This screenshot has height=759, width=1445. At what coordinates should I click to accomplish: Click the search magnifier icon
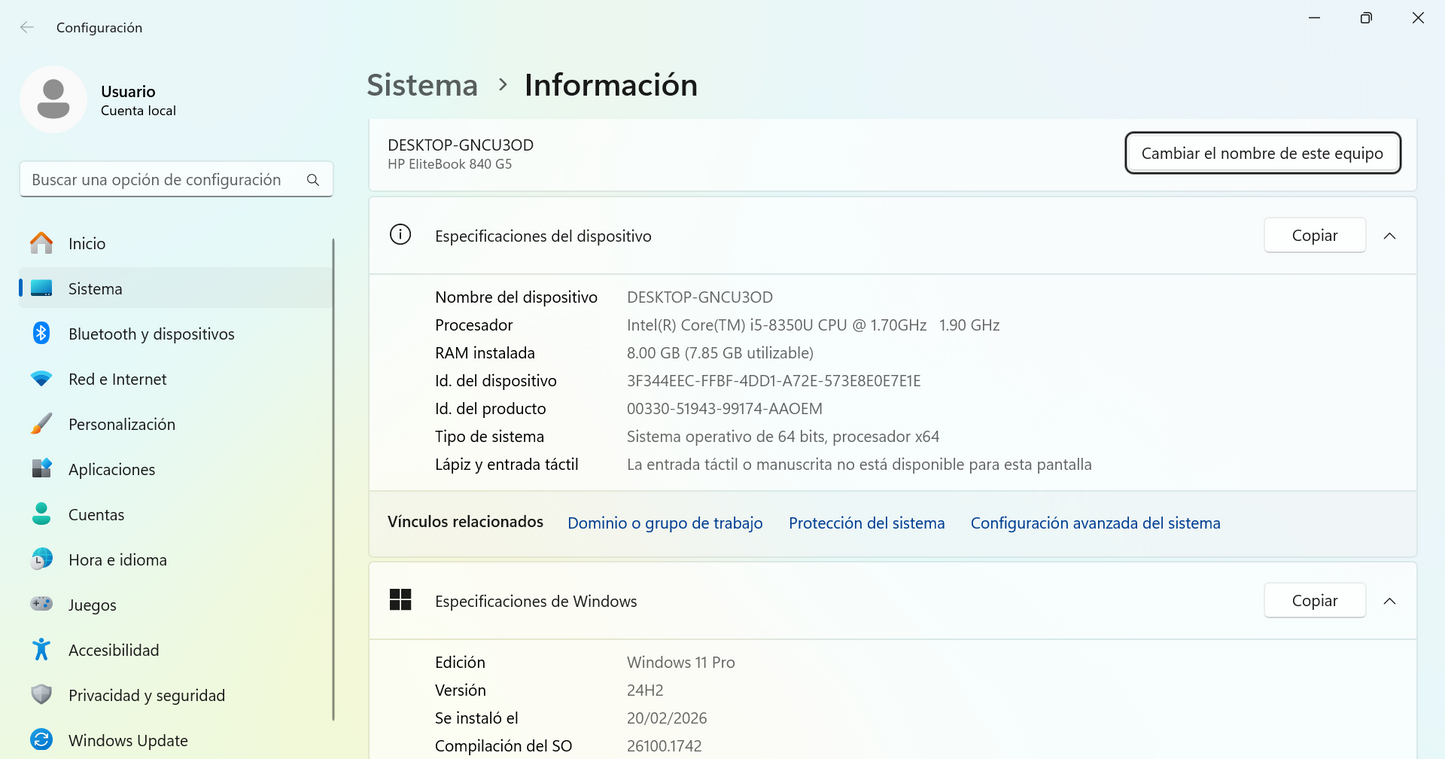pyautogui.click(x=313, y=180)
